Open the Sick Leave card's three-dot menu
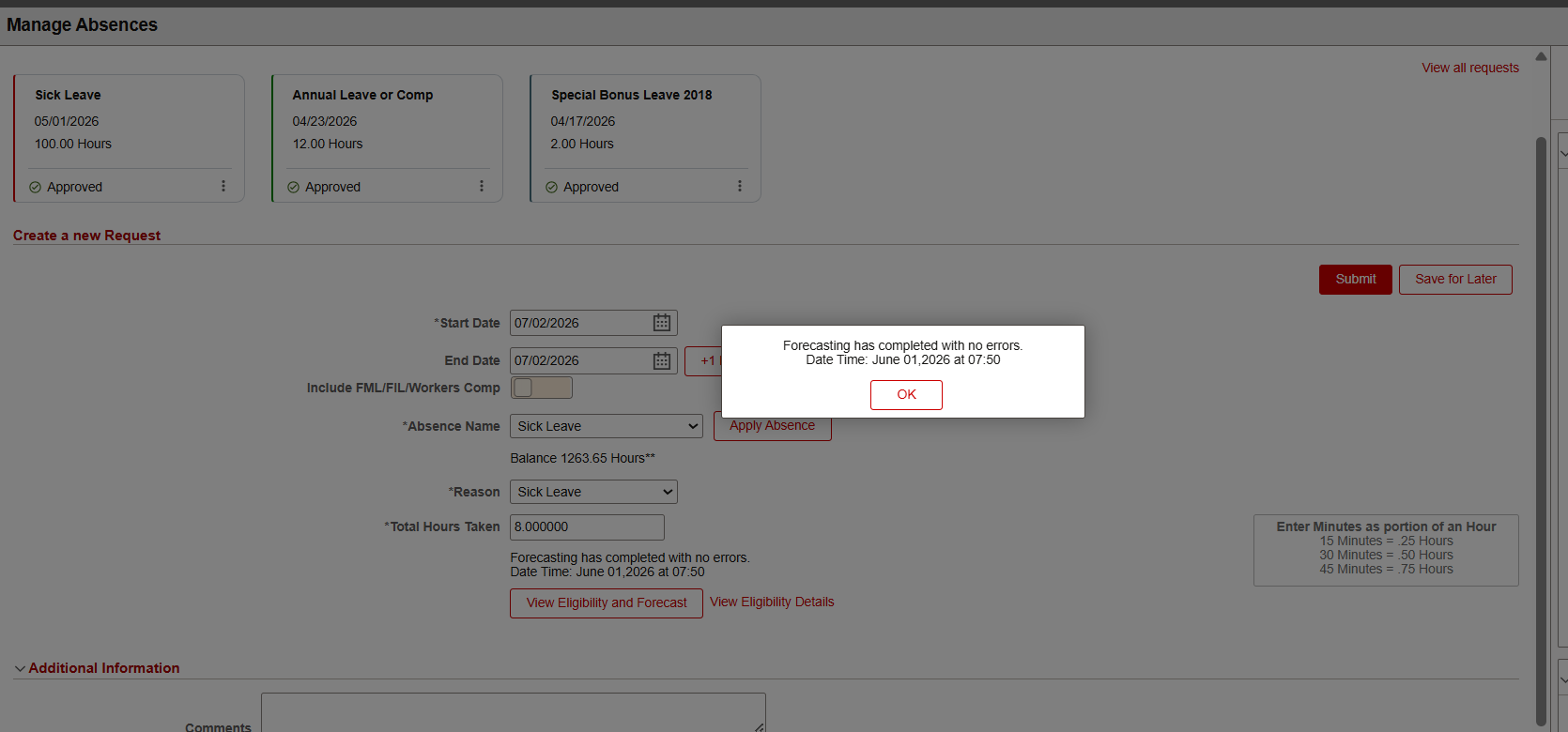1568x732 pixels. (223, 186)
